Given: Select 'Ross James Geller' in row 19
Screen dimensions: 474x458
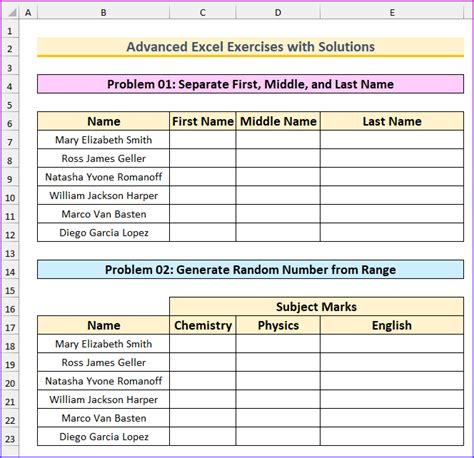Looking at the screenshot, I should coord(103,362).
